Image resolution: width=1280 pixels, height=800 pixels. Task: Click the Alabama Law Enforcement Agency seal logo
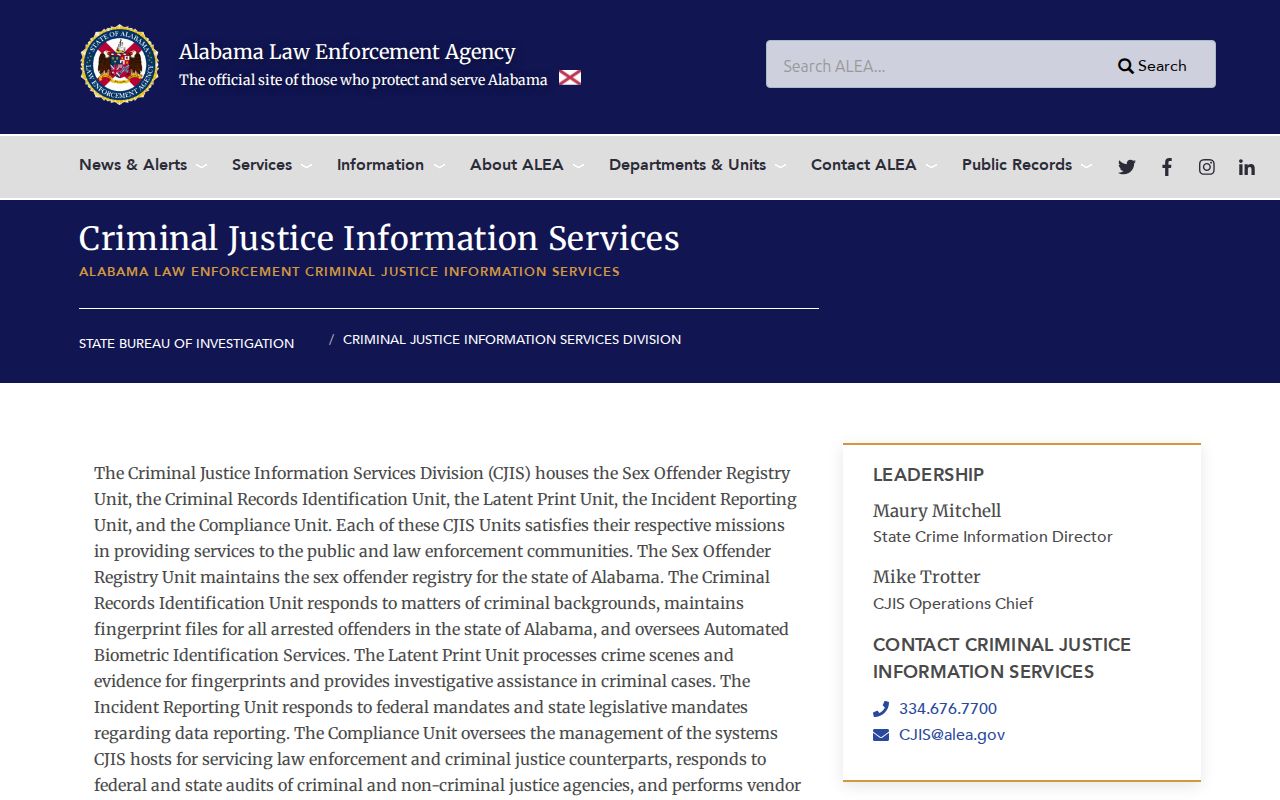(120, 65)
